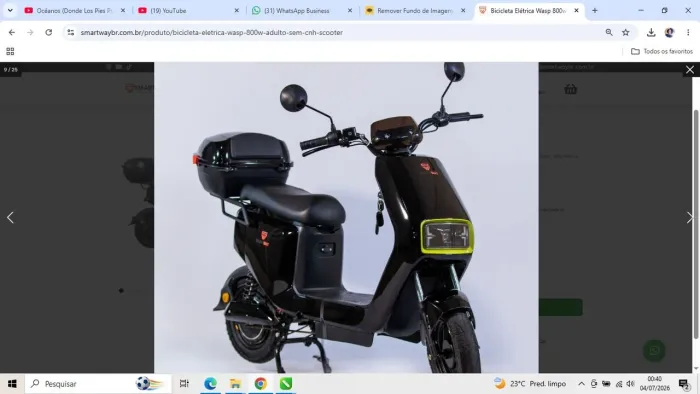Click the browser back arrow

[x=12, y=33]
